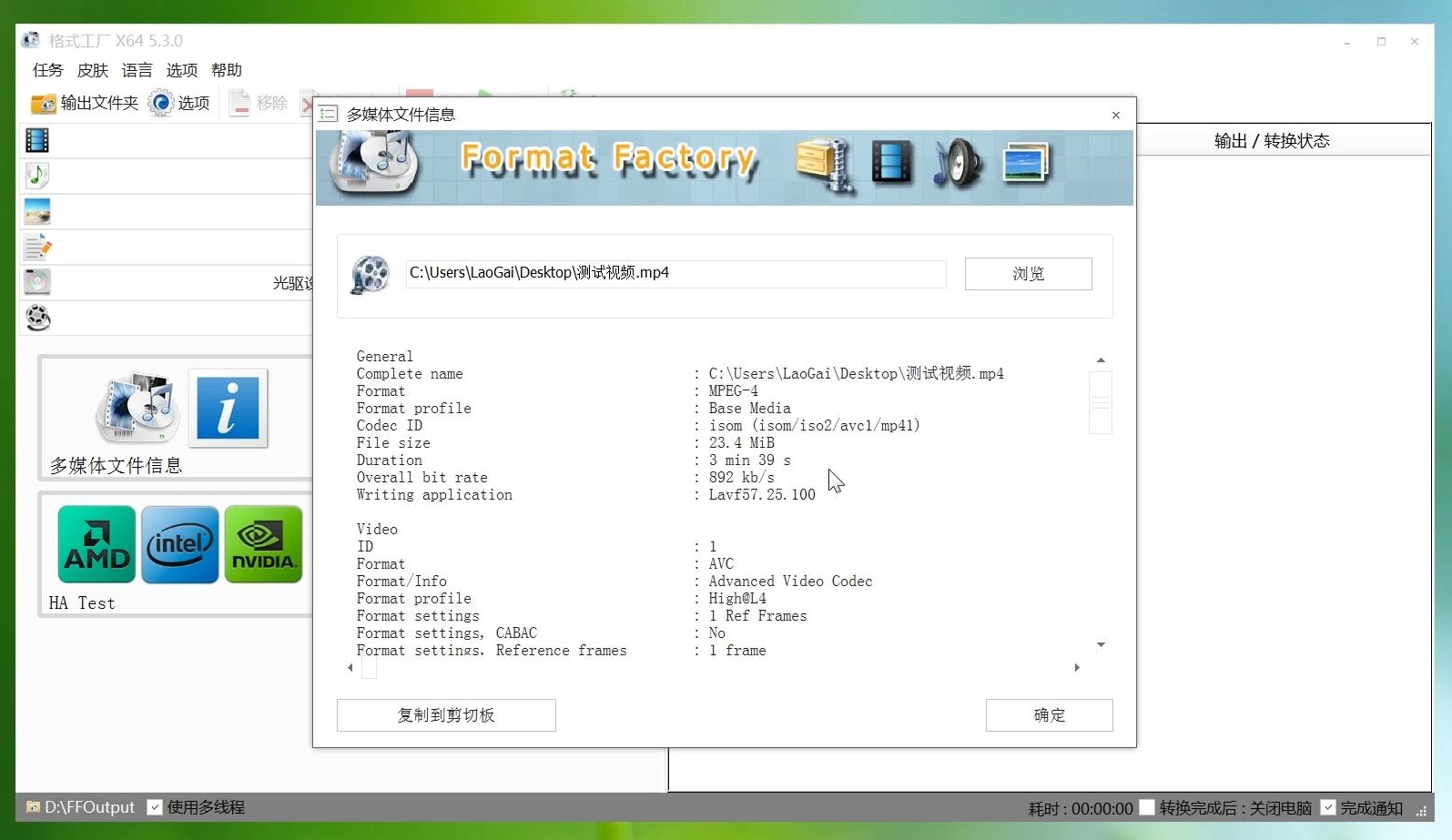Click the film reel icon beside the file path

coord(371,274)
